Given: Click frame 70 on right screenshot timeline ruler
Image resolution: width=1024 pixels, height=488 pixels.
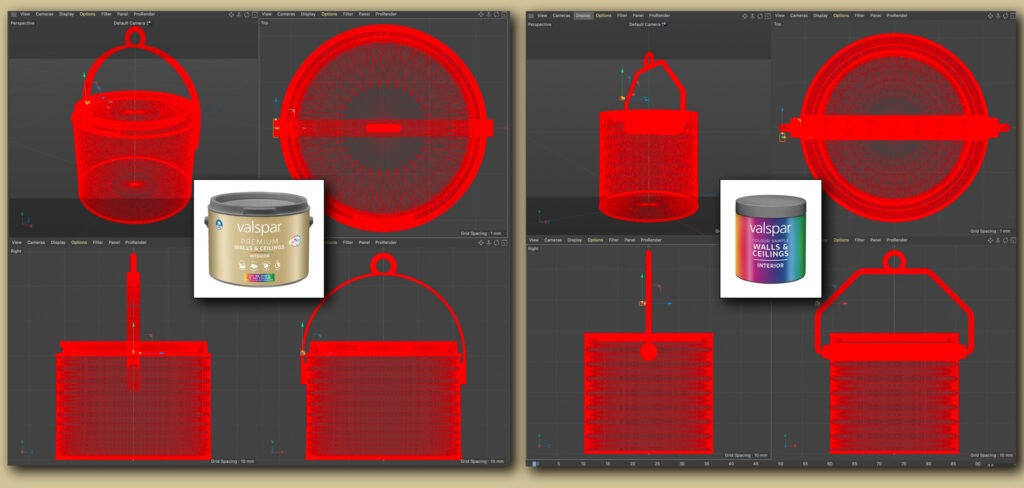Looking at the screenshot, I should click(x=879, y=464).
